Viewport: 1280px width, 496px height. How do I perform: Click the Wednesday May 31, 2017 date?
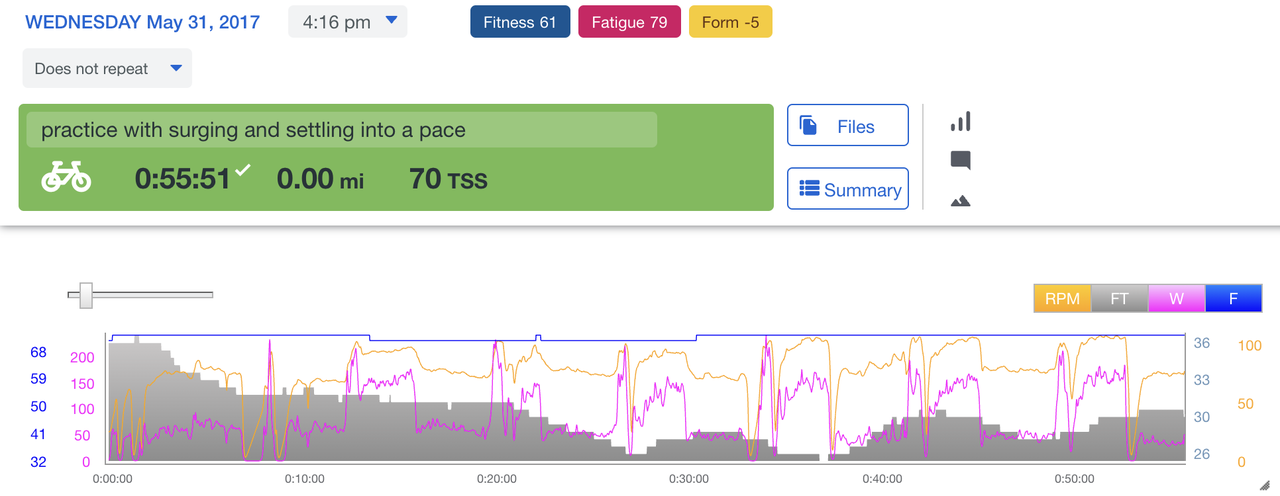tap(142, 22)
